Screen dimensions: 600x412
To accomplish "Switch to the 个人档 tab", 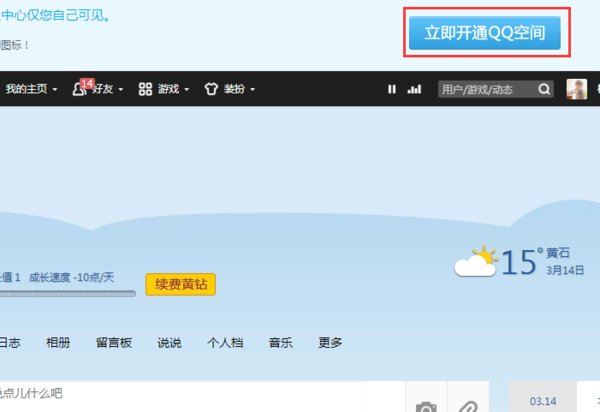I will tap(225, 342).
